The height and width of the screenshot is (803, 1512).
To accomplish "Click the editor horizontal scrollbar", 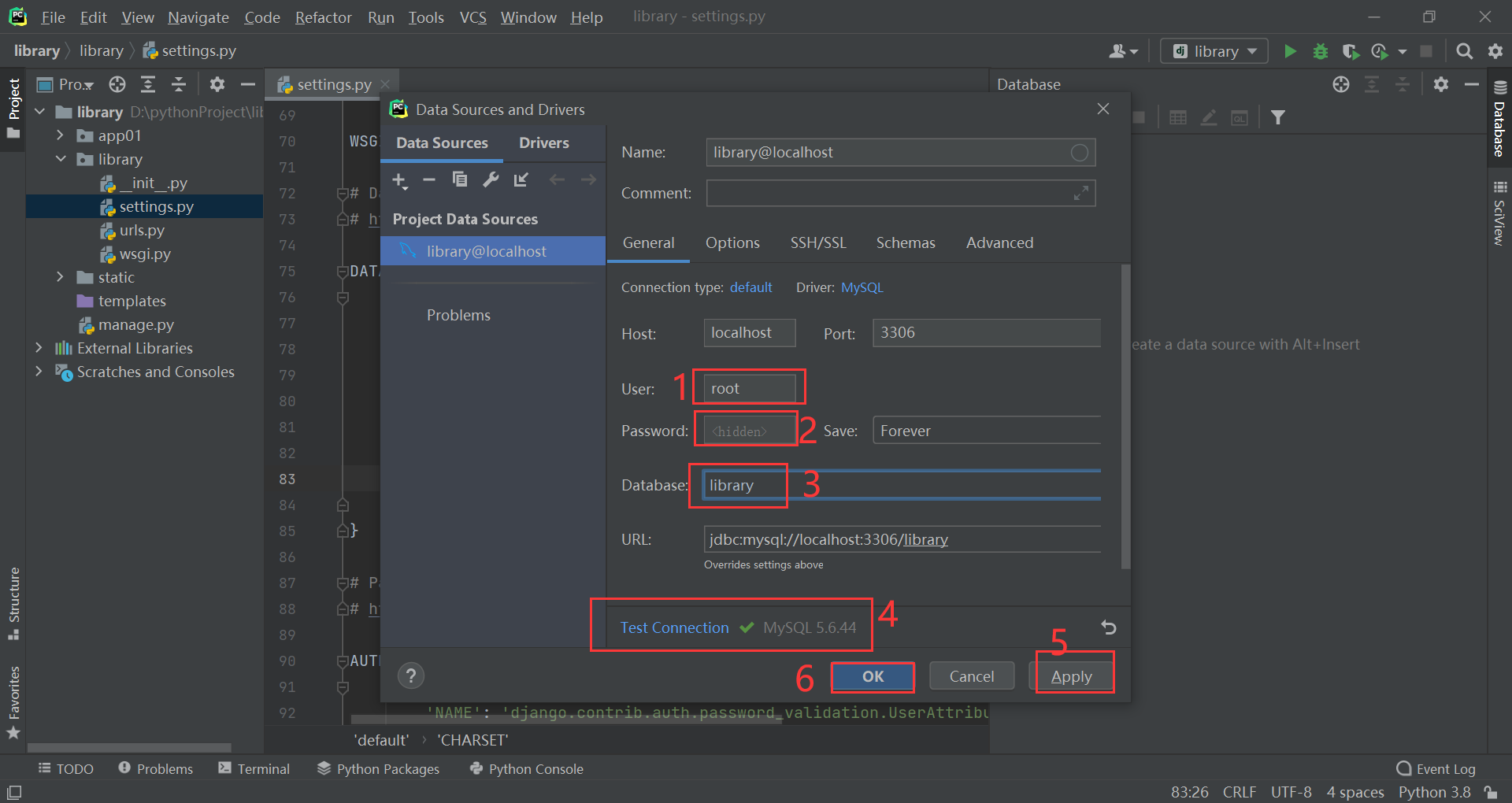I will click(565, 720).
